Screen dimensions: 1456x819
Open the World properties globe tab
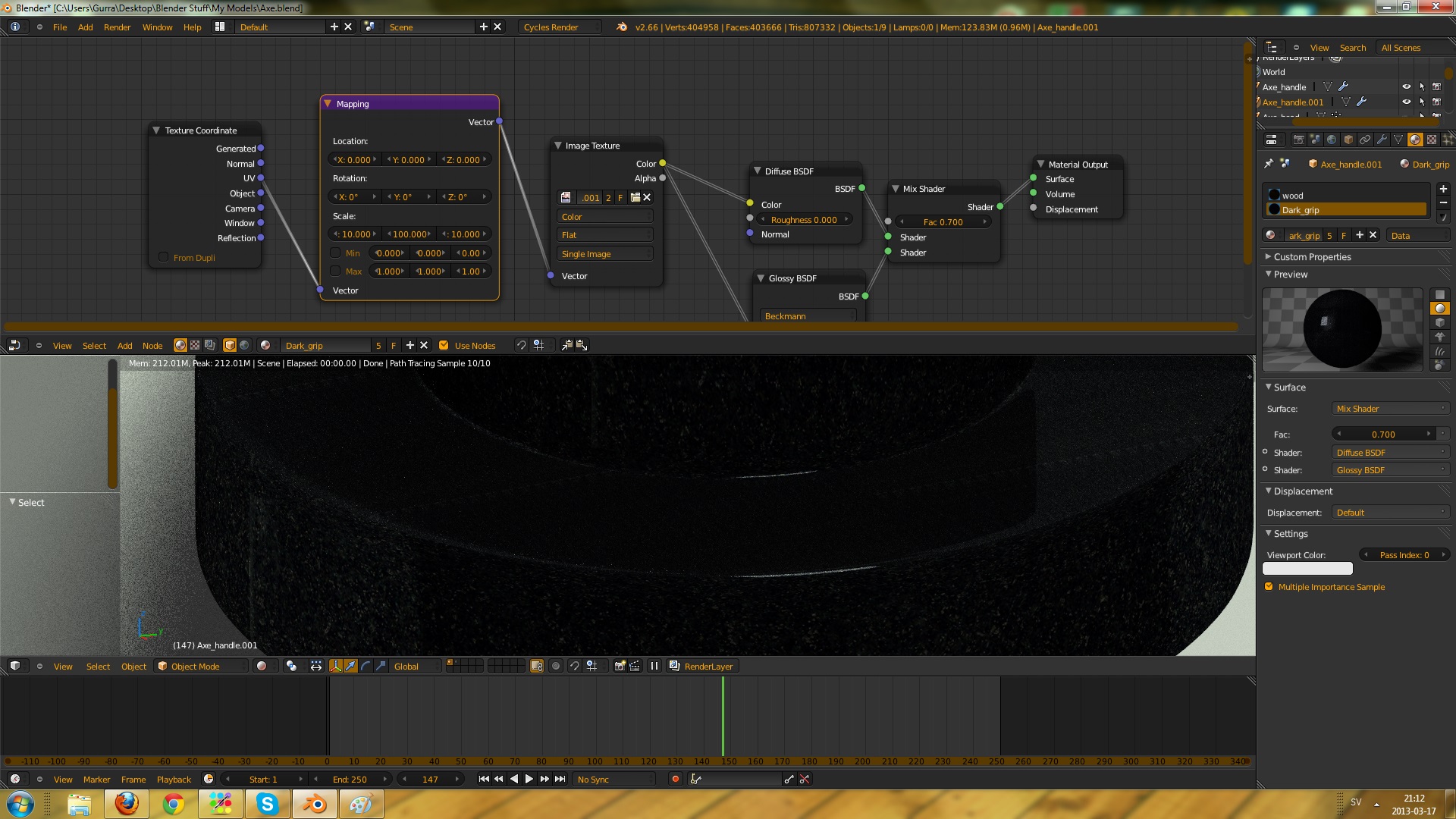click(1332, 140)
